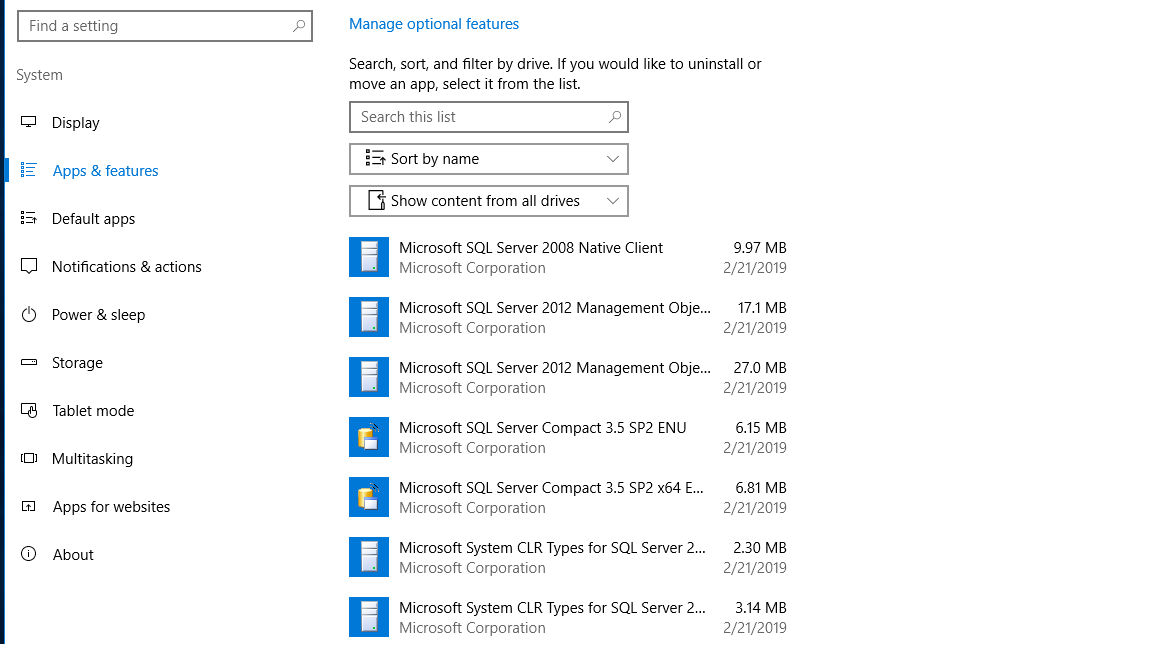1152x648 pixels.
Task: Open Tablet mode settings
Action: tap(93, 411)
